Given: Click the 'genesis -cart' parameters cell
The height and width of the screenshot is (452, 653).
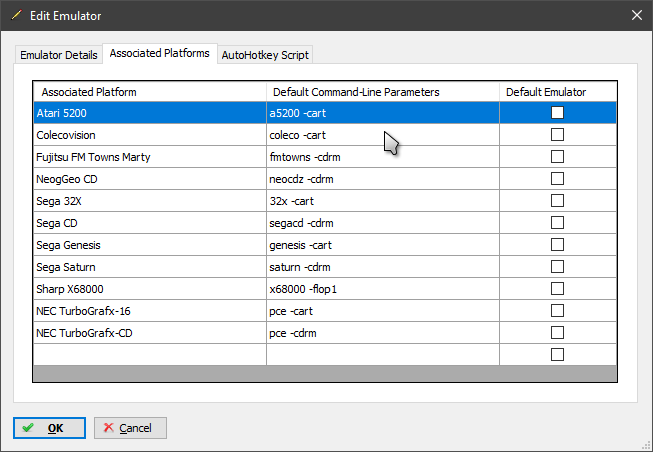Looking at the screenshot, I should pyautogui.click(x=383, y=245).
